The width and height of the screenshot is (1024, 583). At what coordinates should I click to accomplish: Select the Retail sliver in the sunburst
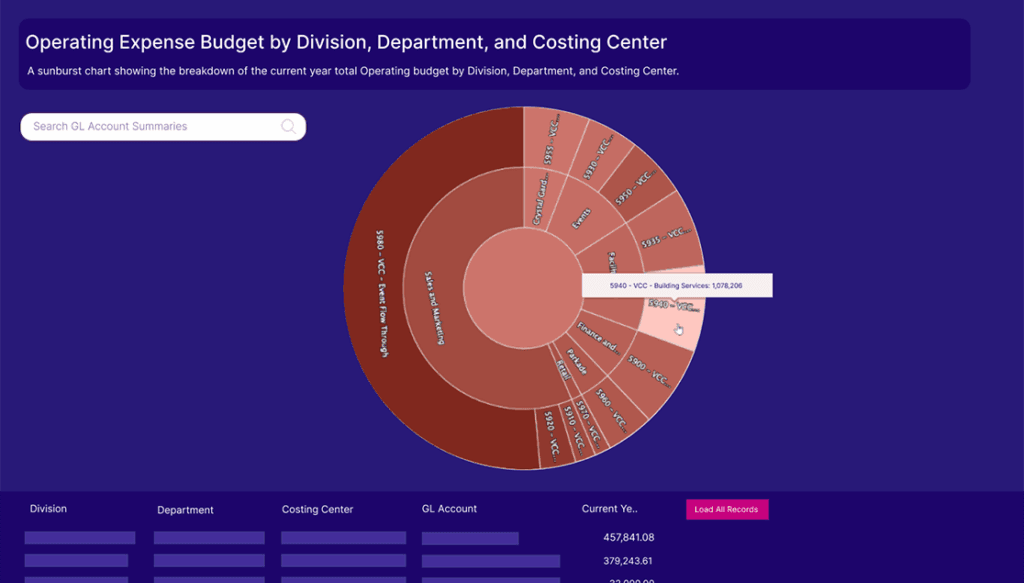[562, 371]
